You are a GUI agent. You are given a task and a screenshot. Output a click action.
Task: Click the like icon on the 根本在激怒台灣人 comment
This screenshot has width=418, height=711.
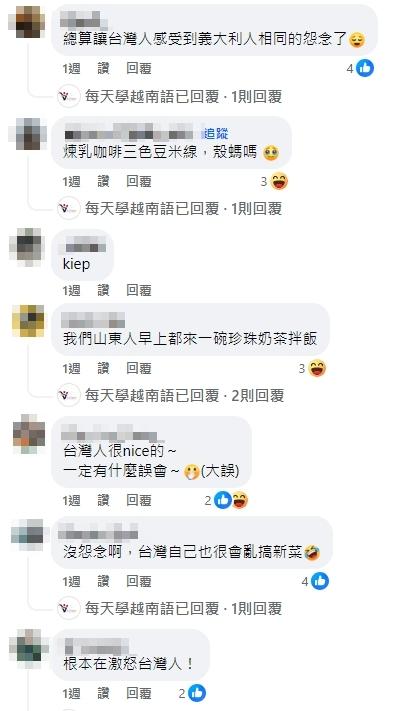coord(197,693)
